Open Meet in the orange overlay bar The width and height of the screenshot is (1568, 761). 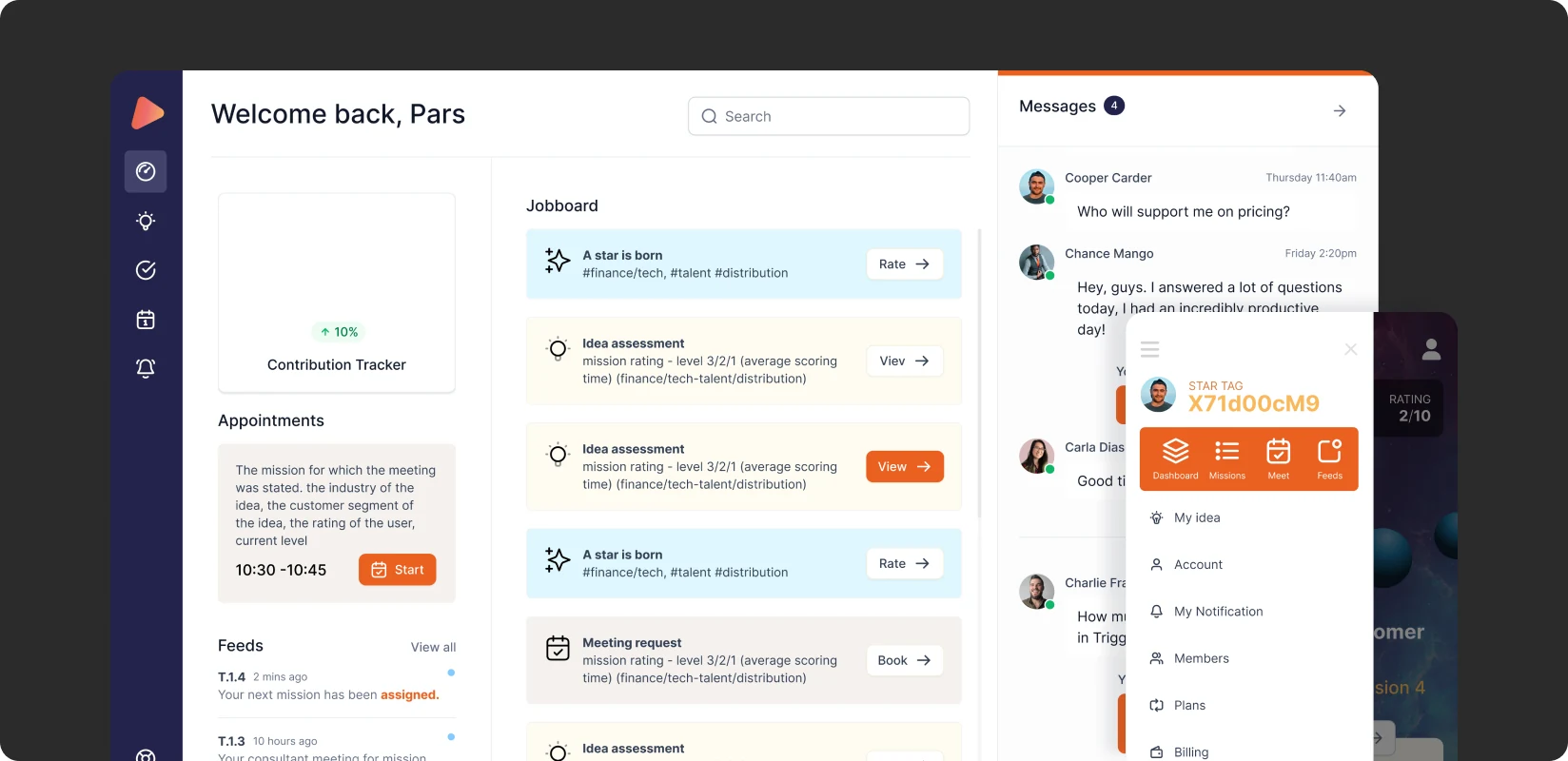click(x=1279, y=459)
